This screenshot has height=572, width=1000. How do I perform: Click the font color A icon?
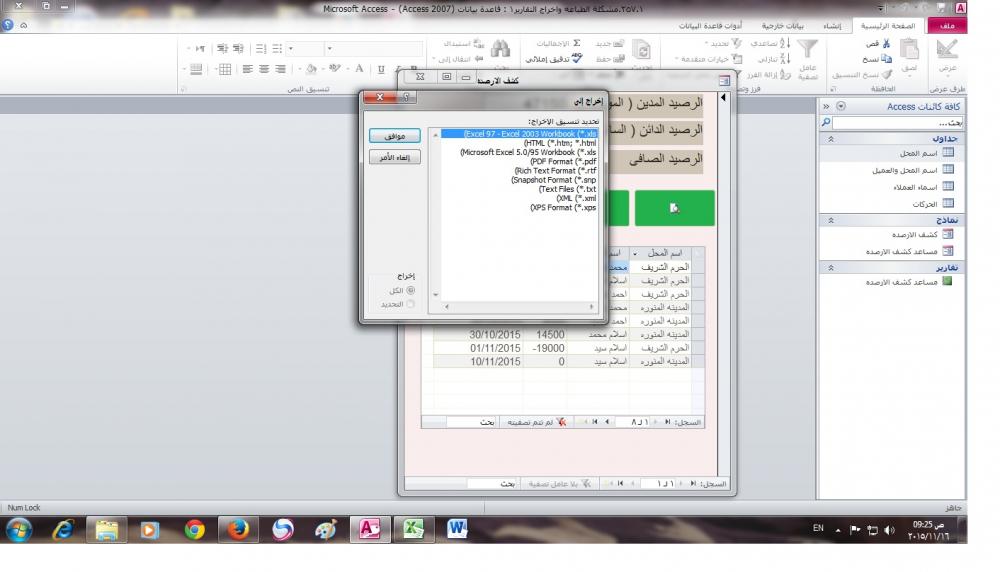pos(359,68)
